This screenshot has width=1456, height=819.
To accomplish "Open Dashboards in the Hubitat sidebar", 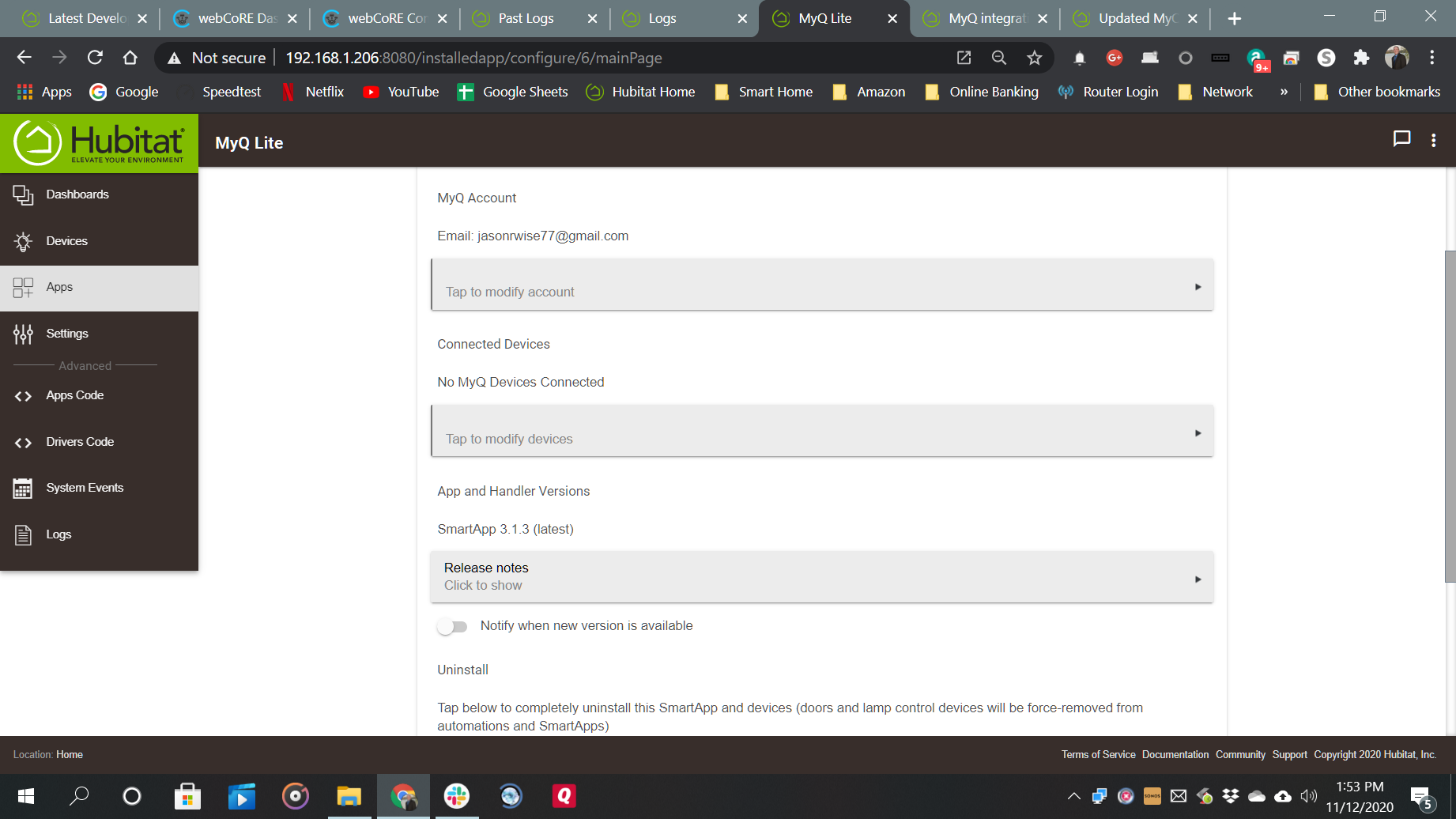I will click(99, 194).
